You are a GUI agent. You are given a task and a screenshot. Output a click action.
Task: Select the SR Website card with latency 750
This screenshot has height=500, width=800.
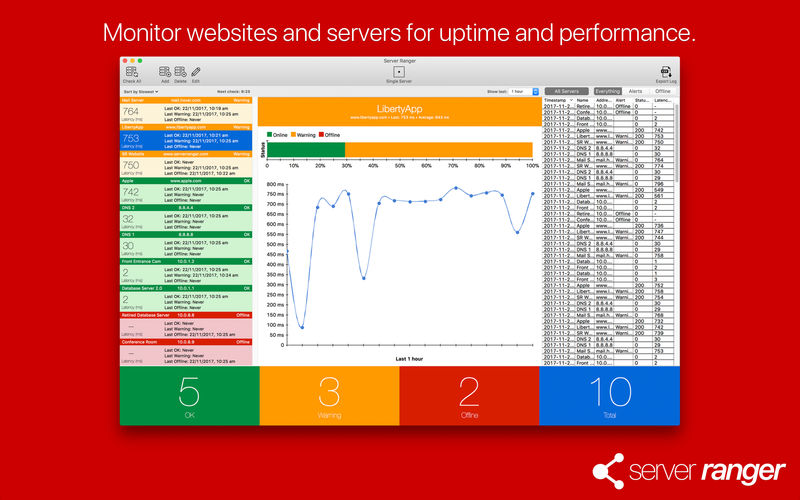pyautogui.click(x=186, y=164)
